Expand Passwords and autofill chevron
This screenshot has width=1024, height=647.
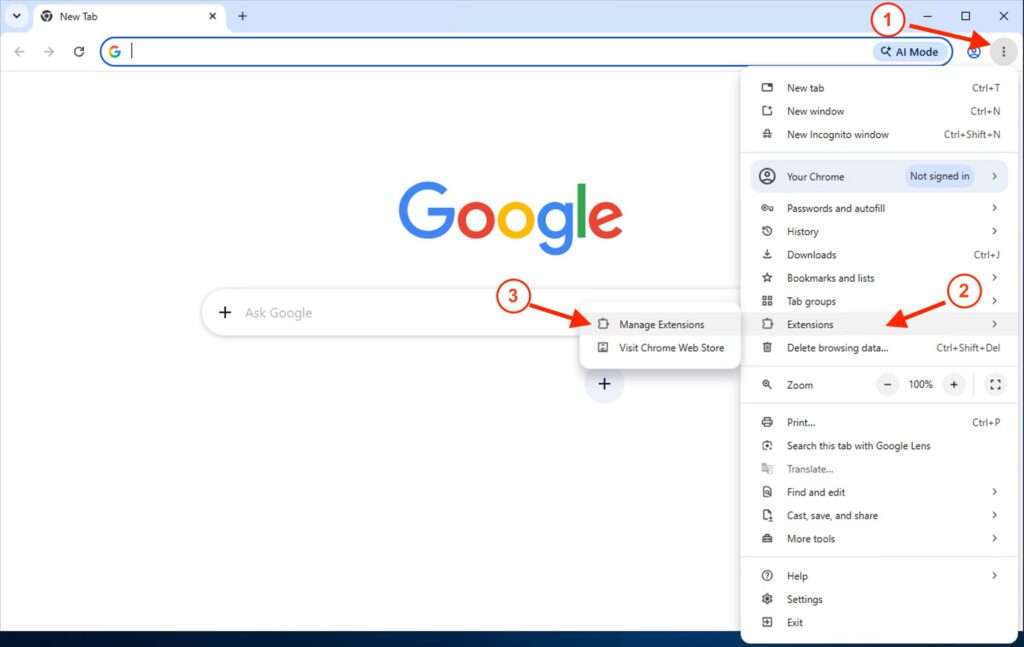pyautogui.click(x=995, y=208)
